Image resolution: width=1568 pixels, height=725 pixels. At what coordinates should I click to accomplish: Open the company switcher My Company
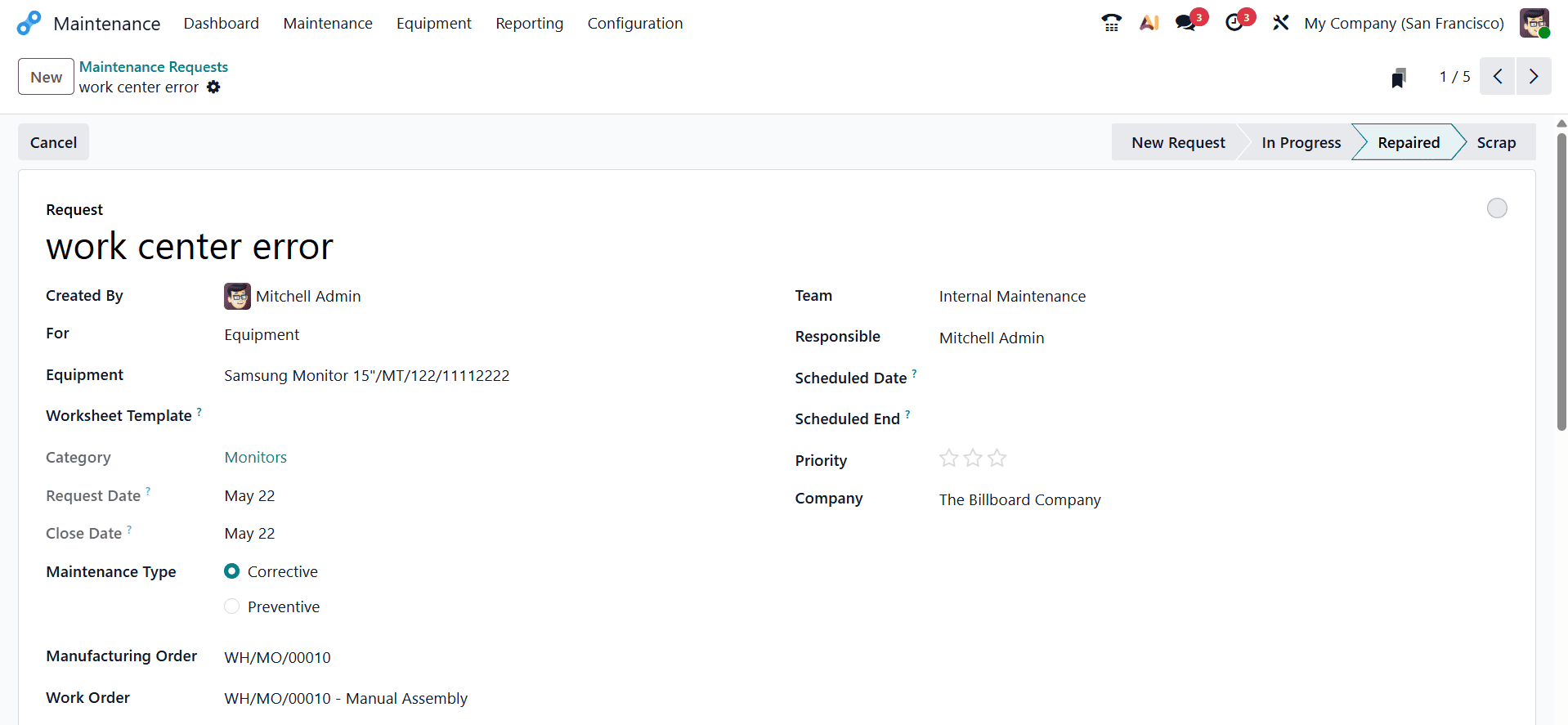tap(1404, 23)
